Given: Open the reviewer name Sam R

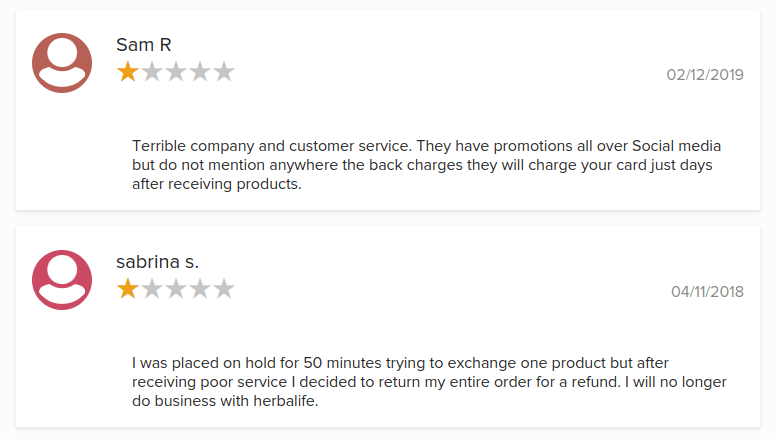Looking at the screenshot, I should pos(144,45).
